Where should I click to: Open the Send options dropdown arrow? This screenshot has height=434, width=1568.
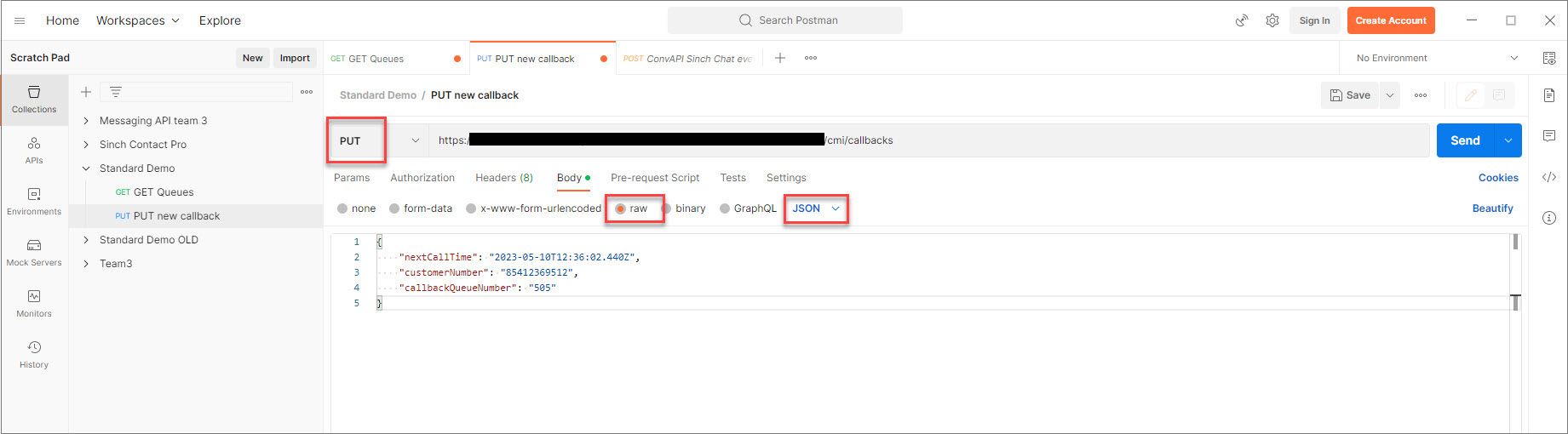[x=1508, y=140]
